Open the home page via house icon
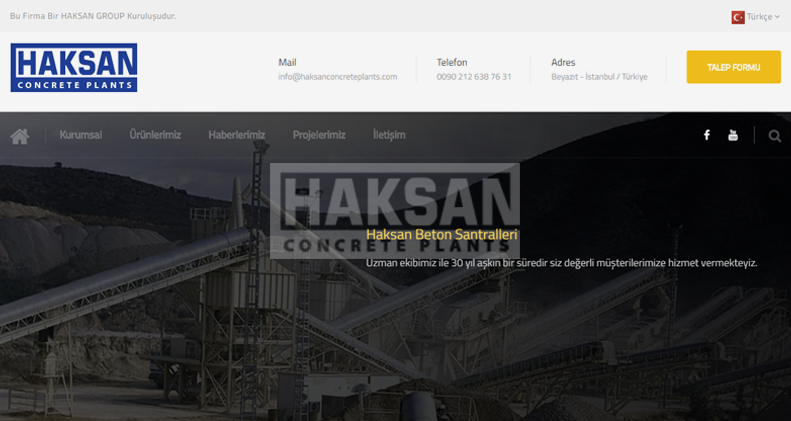This screenshot has width=791, height=421. tap(20, 136)
